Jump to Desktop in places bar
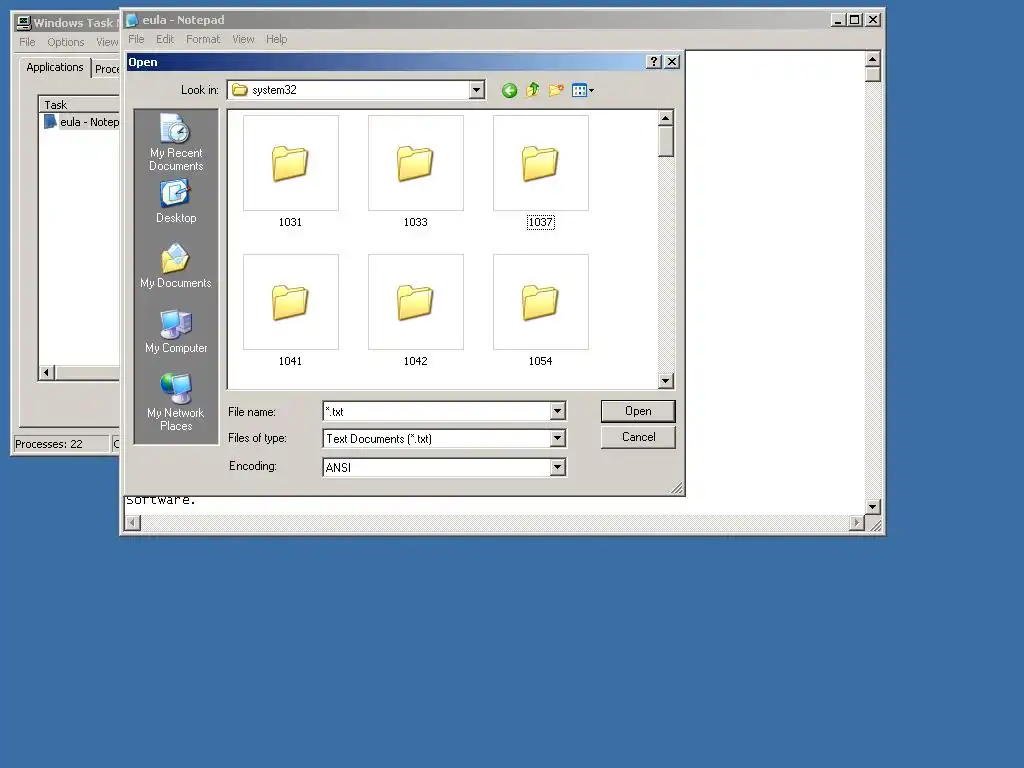 pyautogui.click(x=176, y=202)
